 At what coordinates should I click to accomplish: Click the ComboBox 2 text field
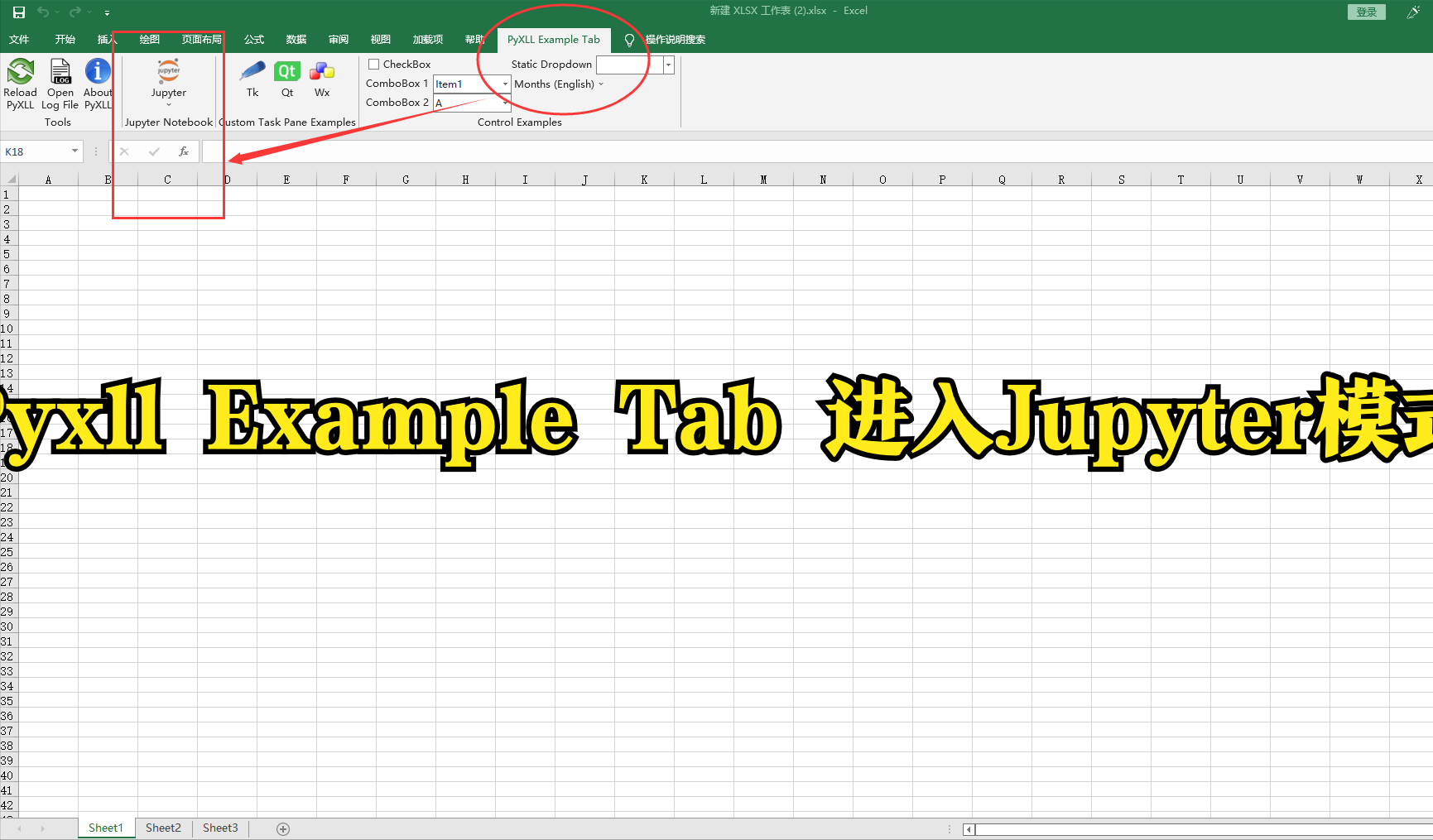[467, 103]
